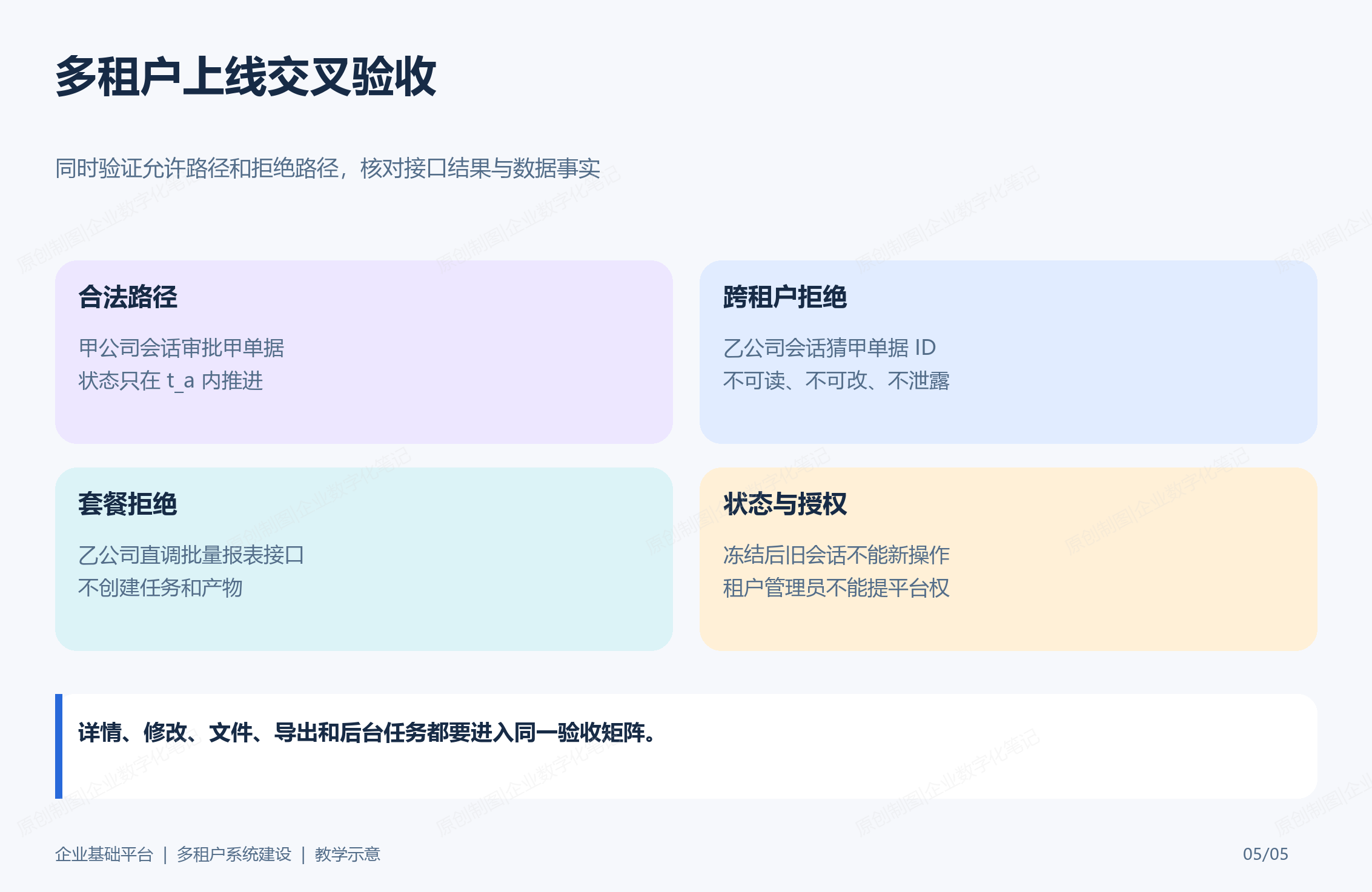Click the callout sentence starting with 详情、修改
The width and height of the screenshot is (1372, 892).
point(366,733)
